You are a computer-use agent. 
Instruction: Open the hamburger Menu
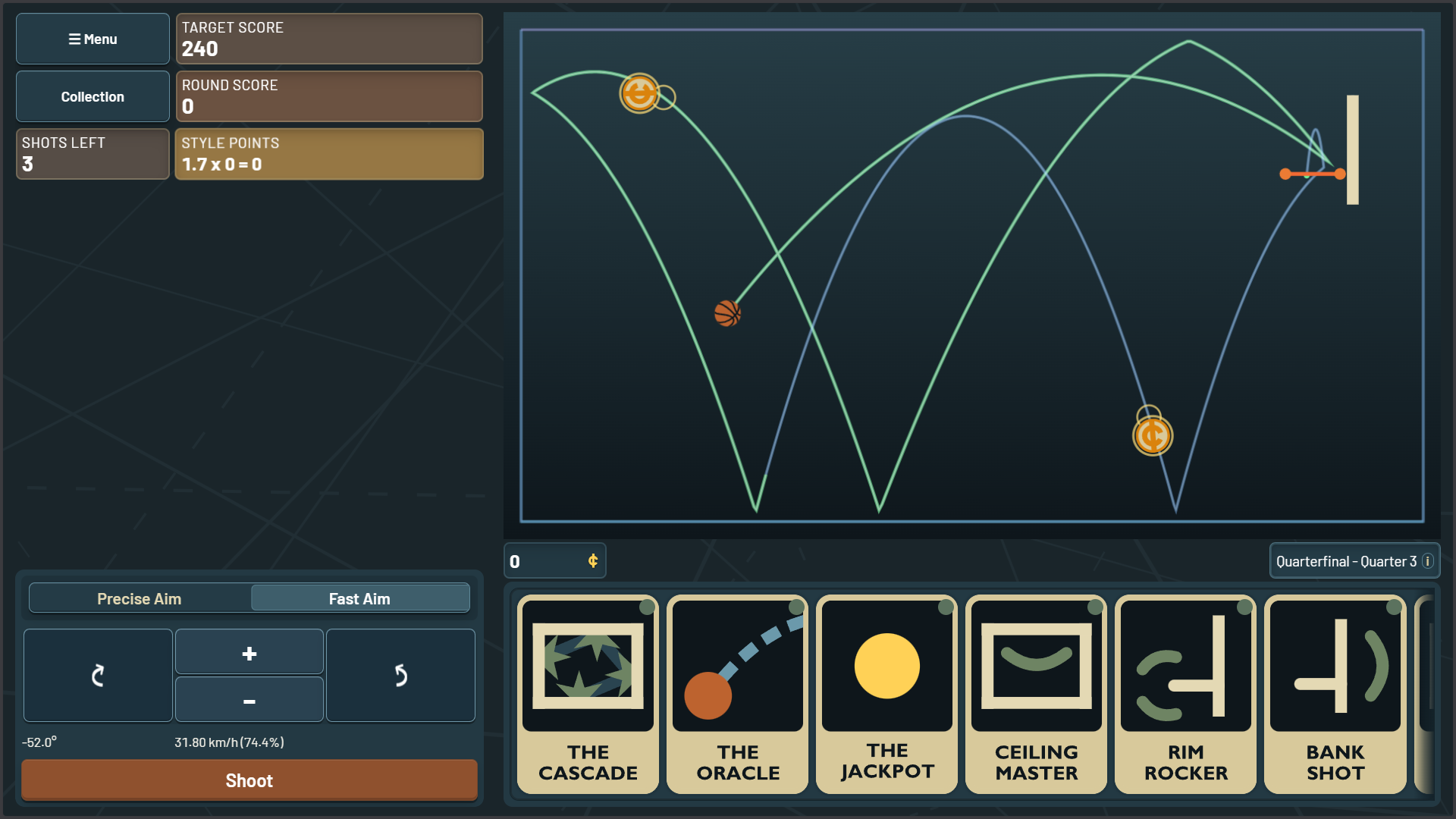click(x=93, y=39)
